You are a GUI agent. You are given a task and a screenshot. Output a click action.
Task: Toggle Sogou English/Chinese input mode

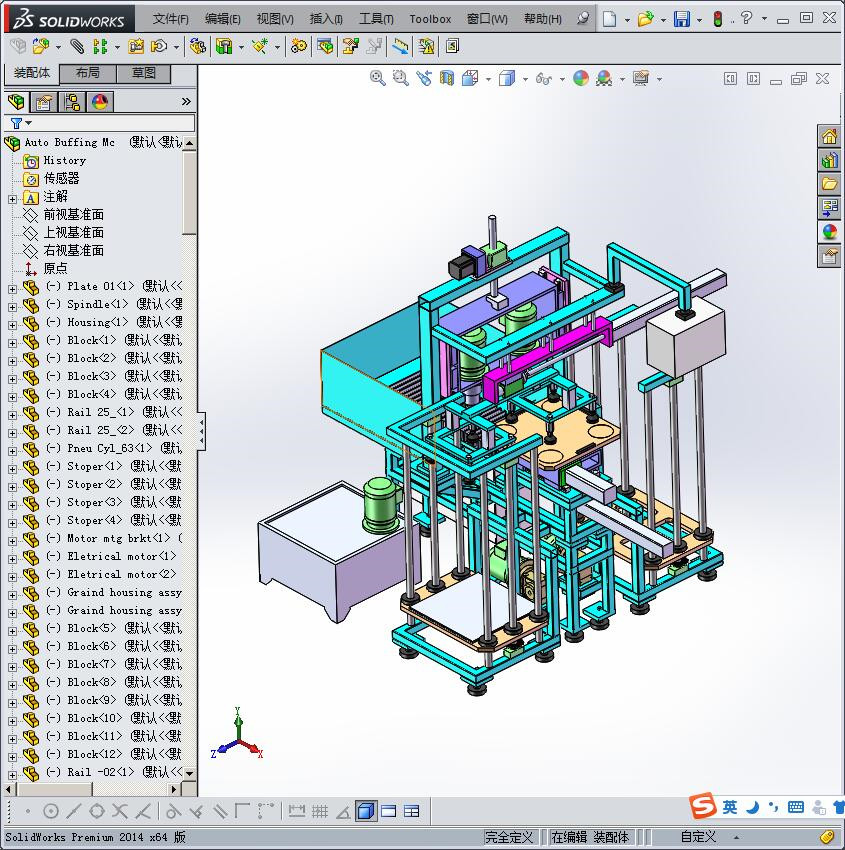730,807
